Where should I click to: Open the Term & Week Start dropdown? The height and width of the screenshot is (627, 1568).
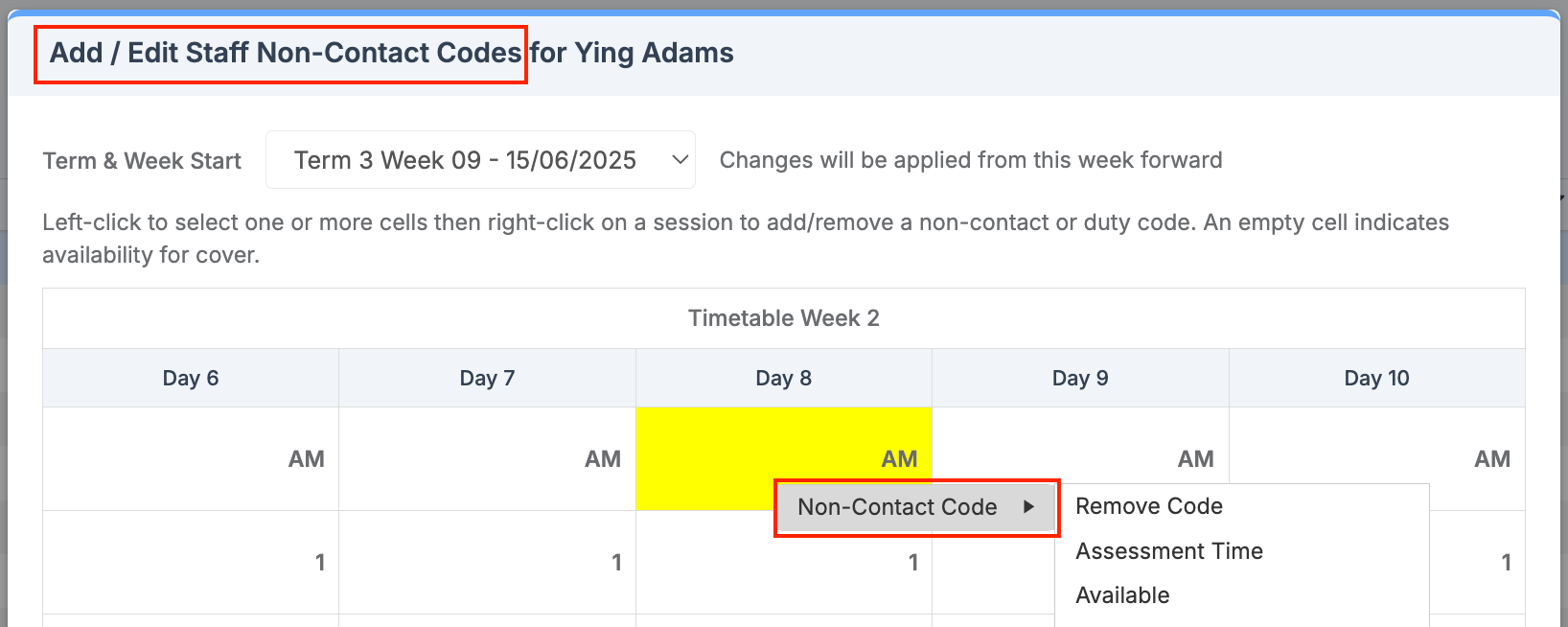(x=480, y=160)
